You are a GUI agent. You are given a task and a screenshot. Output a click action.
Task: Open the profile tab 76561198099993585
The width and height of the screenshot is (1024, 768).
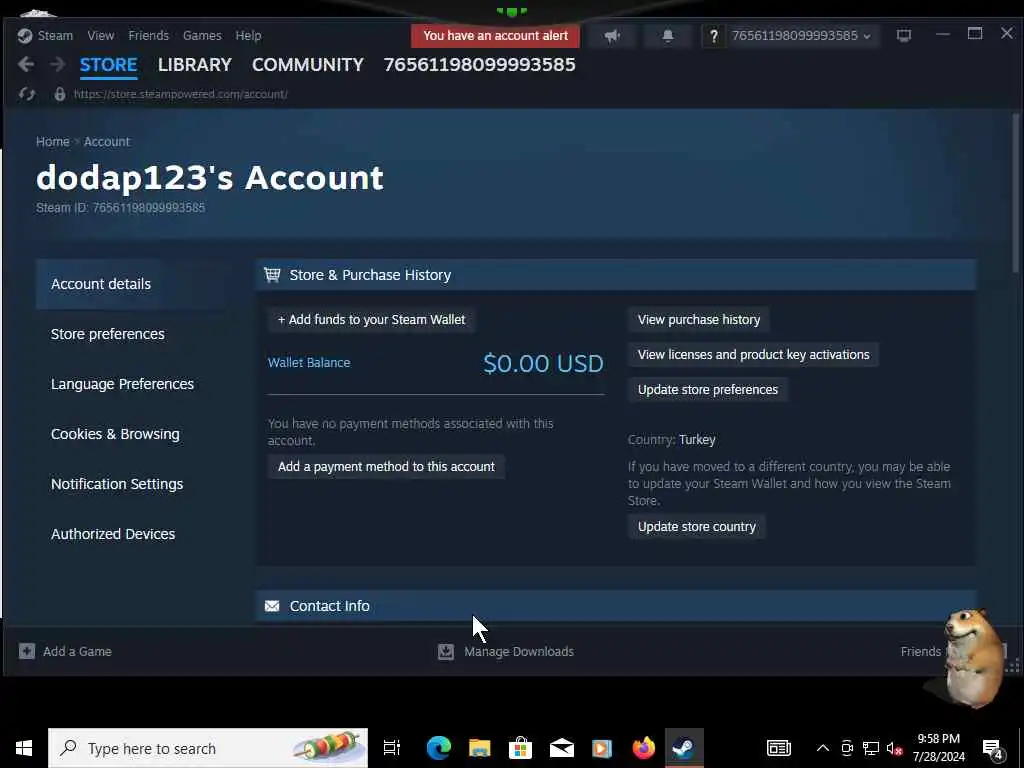coord(479,65)
